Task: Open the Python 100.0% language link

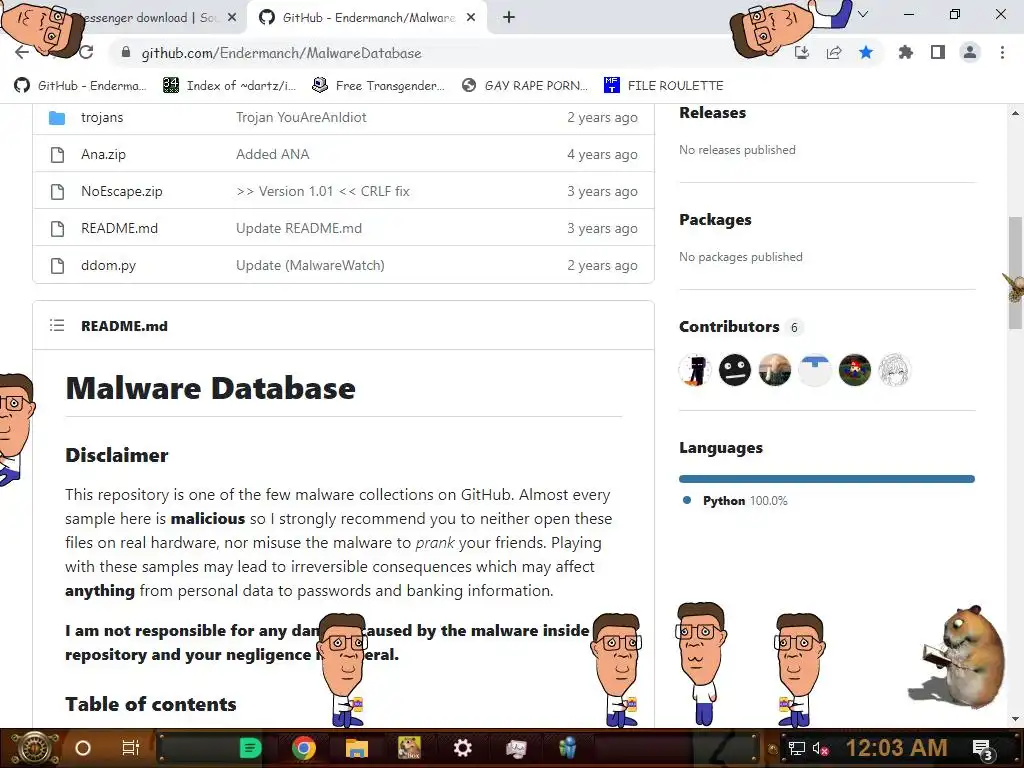Action: pyautogui.click(x=735, y=501)
